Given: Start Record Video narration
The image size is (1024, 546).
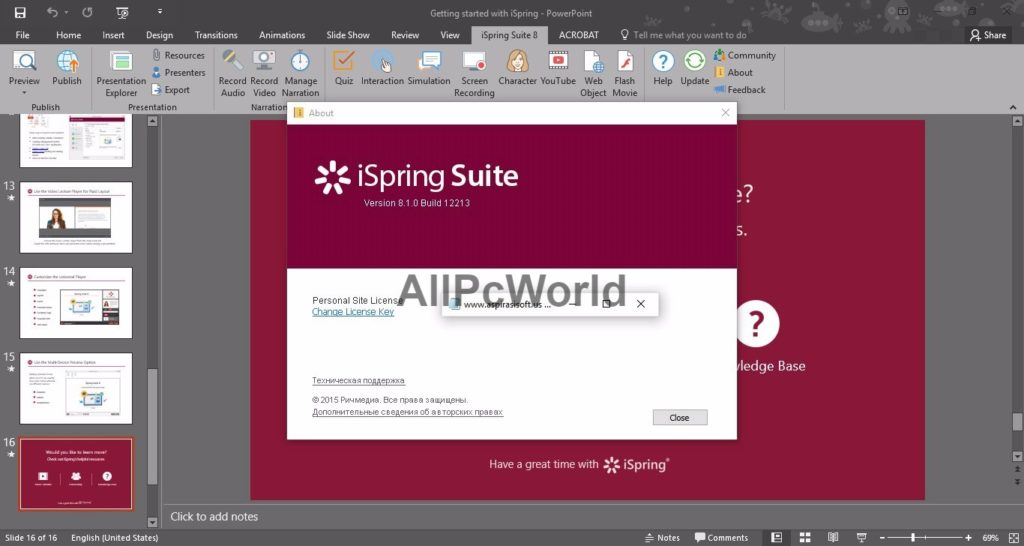Looking at the screenshot, I should pos(264,73).
